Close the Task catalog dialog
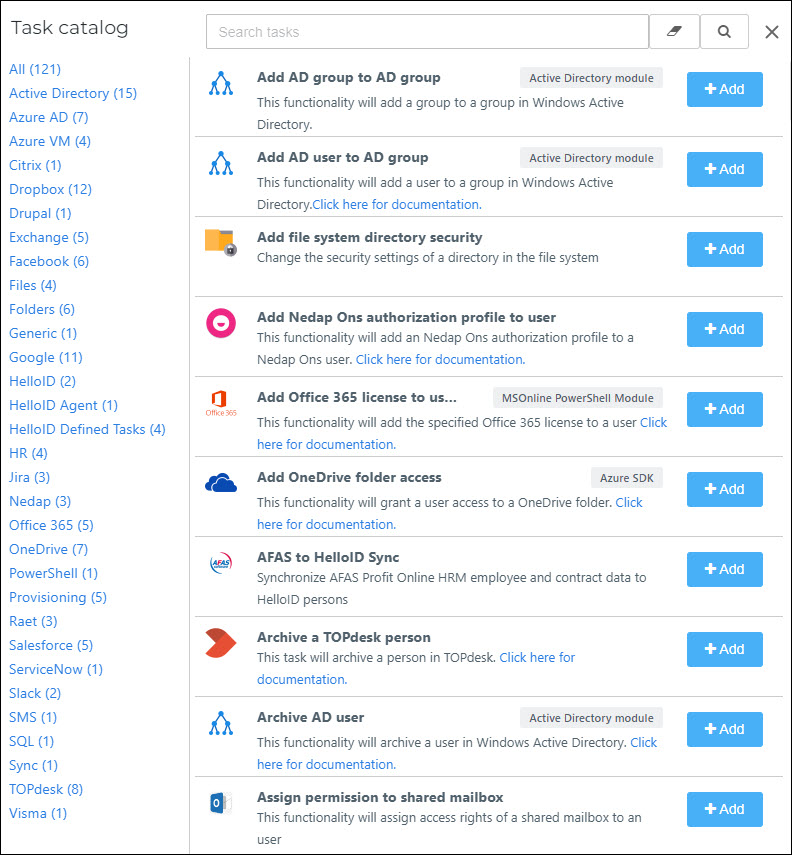This screenshot has width=792, height=855. click(771, 32)
